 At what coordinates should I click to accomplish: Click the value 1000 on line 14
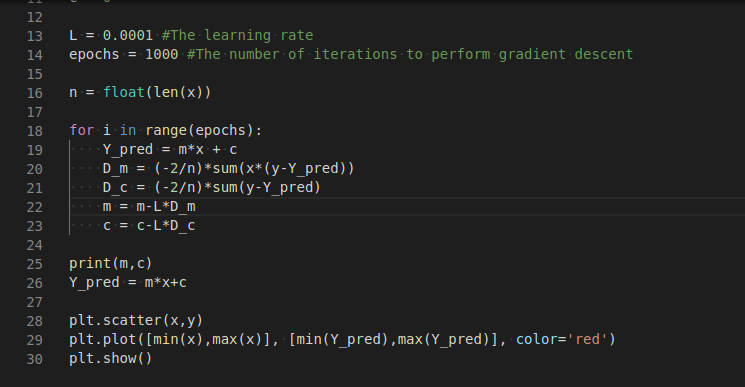162,54
